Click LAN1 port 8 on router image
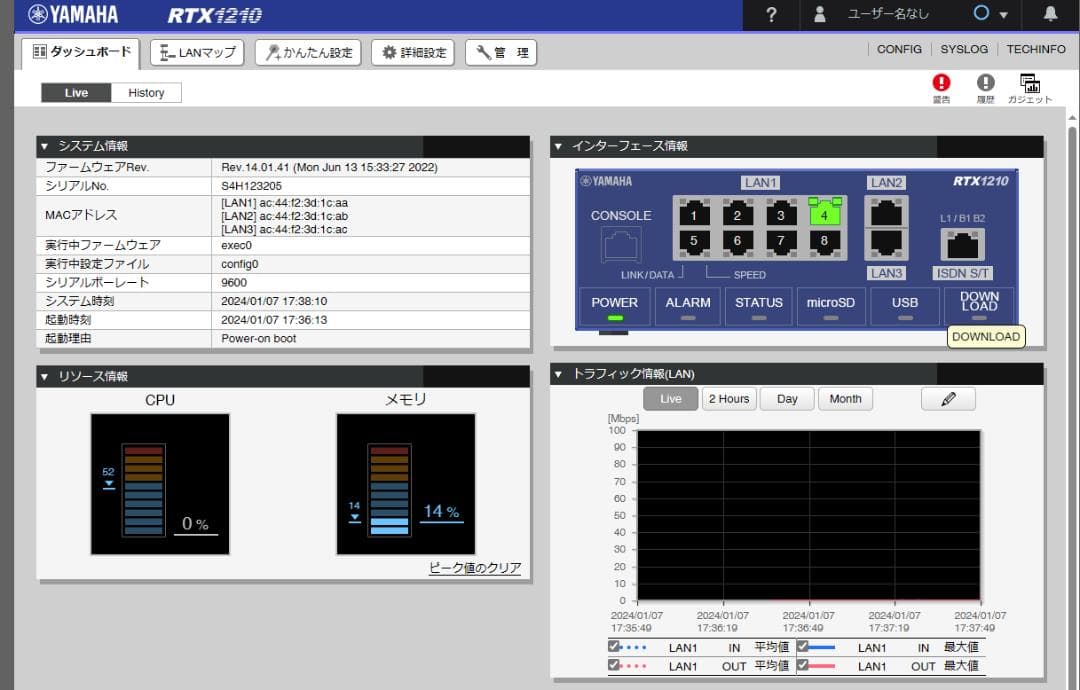This screenshot has width=1080, height=690. [824, 242]
